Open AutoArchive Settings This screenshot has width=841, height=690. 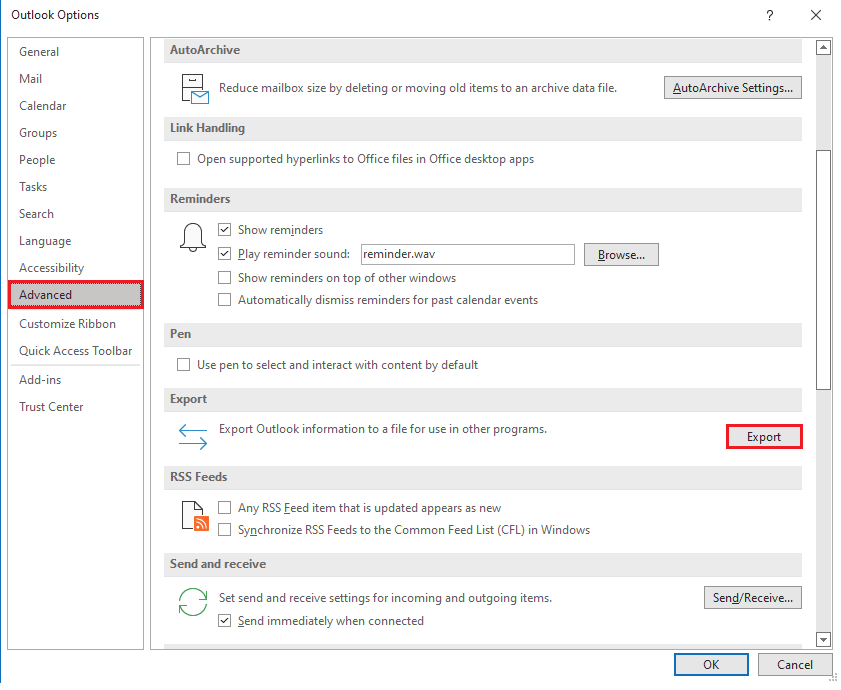pos(733,87)
